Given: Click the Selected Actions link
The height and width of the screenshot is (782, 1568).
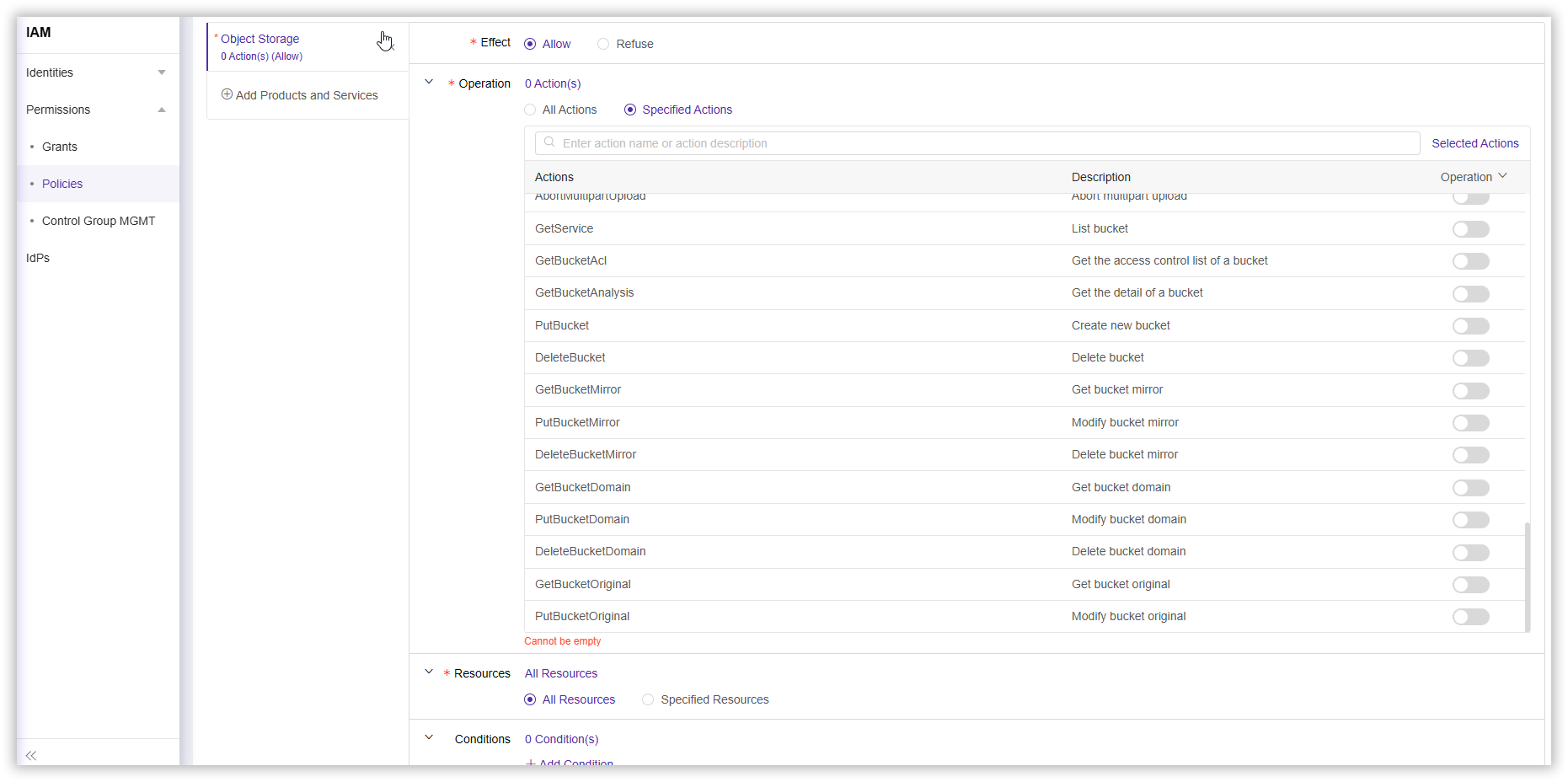Looking at the screenshot, I should [x=1474, y=143].
